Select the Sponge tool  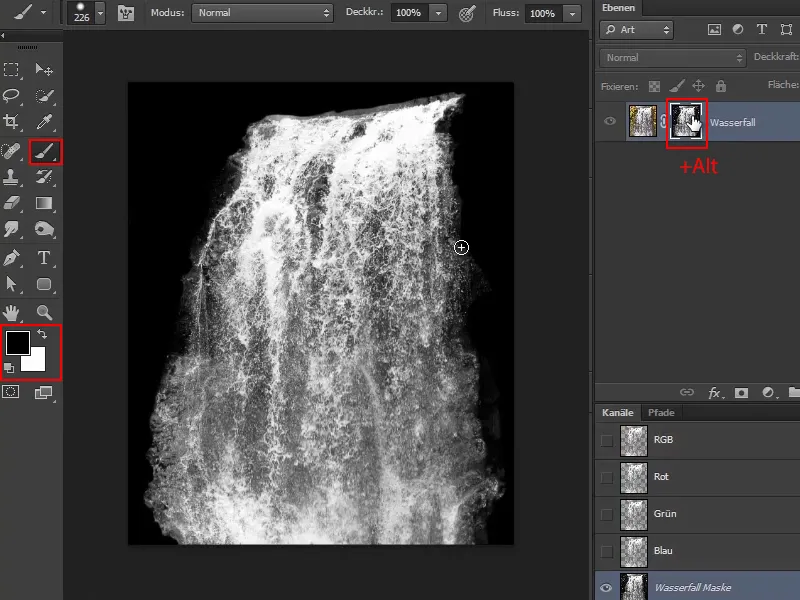[x=44, y=229]
